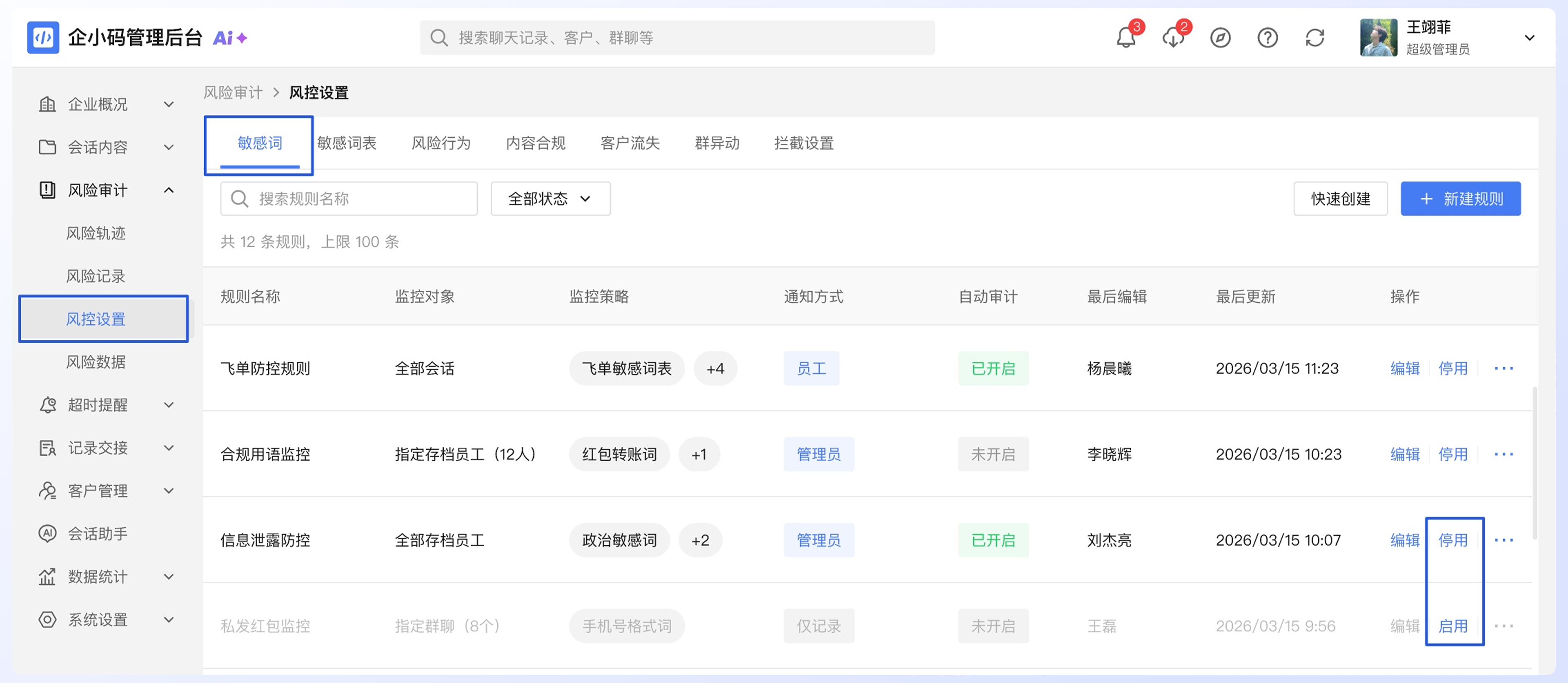Edit the 飞单防控规则 row
This screenshot has width=1568, height=683.
click(1405, 368)
